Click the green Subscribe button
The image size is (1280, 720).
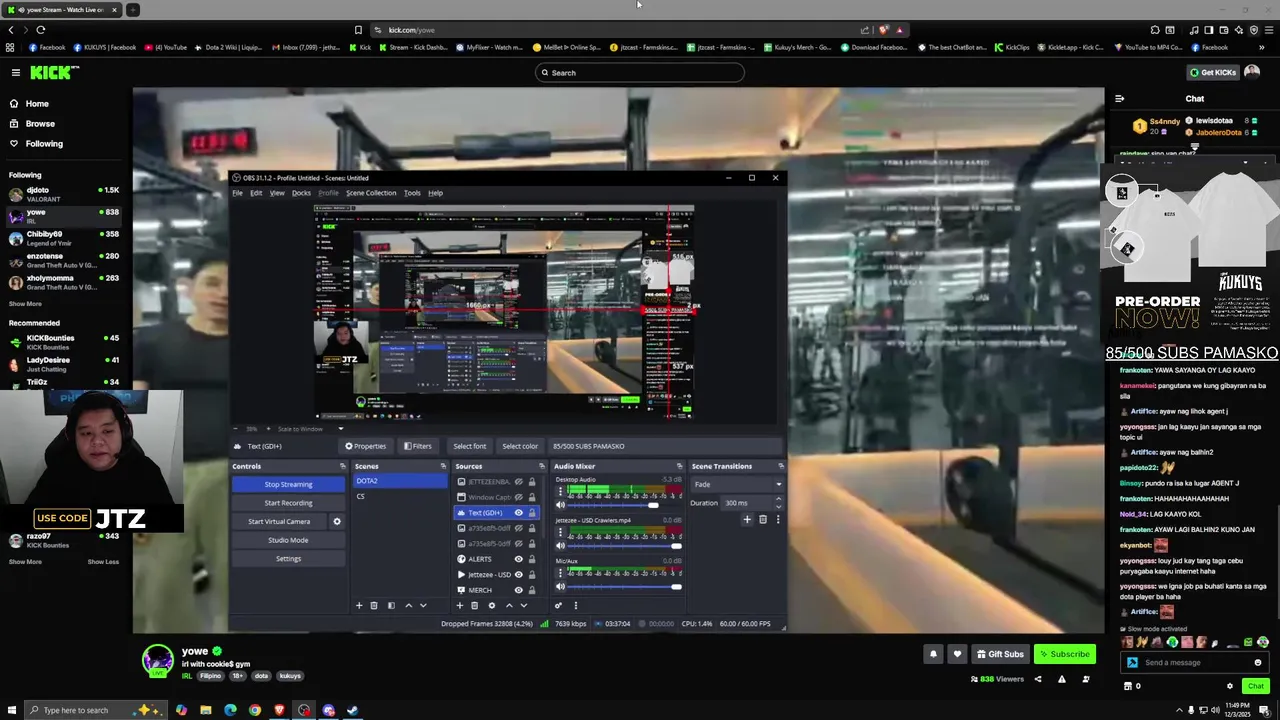(x=1065, y=654)
